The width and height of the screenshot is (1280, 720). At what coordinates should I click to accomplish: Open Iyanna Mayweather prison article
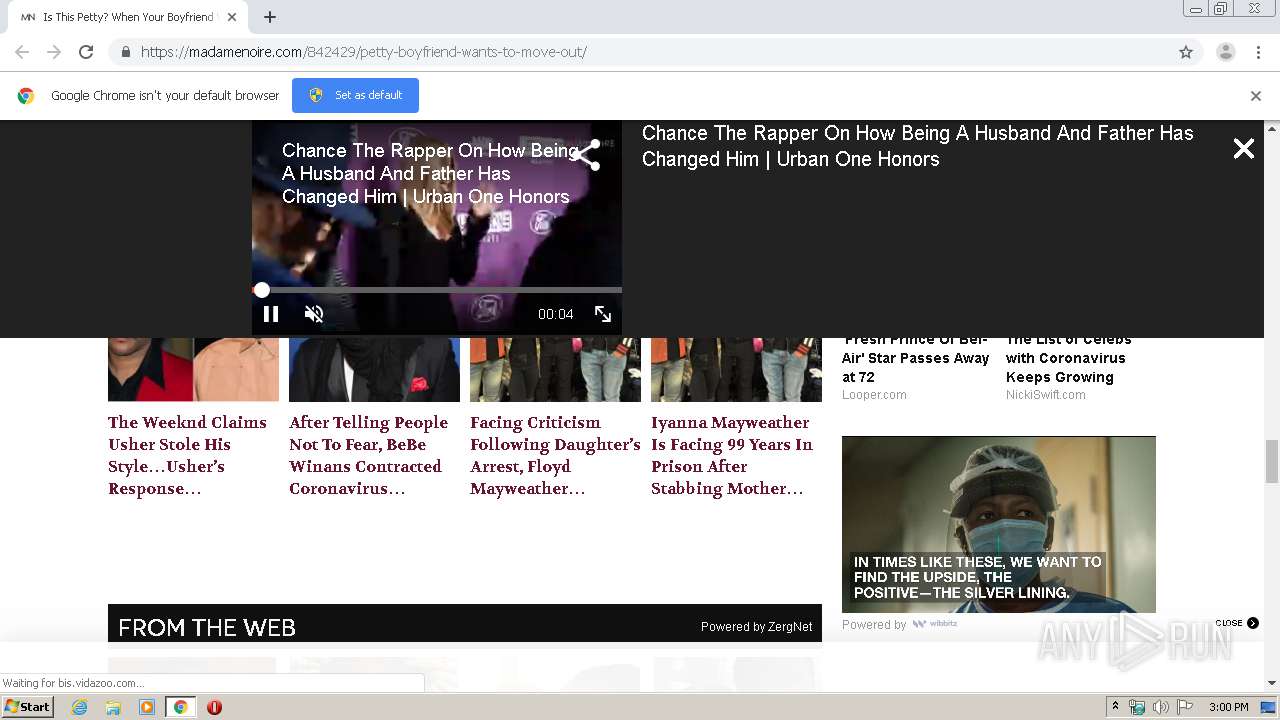[732, 456]
